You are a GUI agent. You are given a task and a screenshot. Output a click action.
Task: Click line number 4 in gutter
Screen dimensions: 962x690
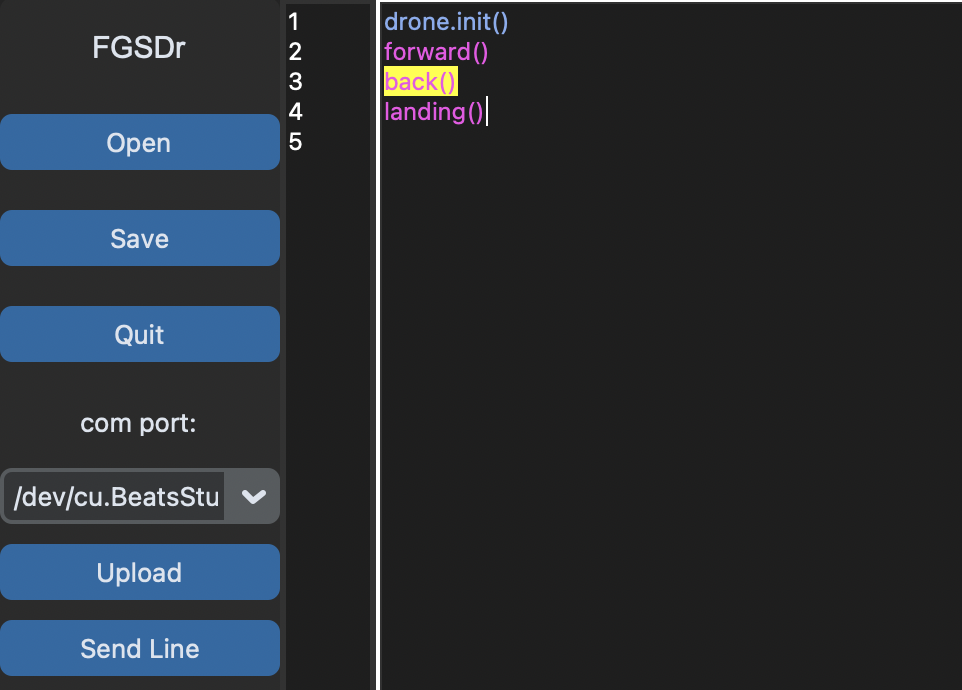tap(295, 111)
